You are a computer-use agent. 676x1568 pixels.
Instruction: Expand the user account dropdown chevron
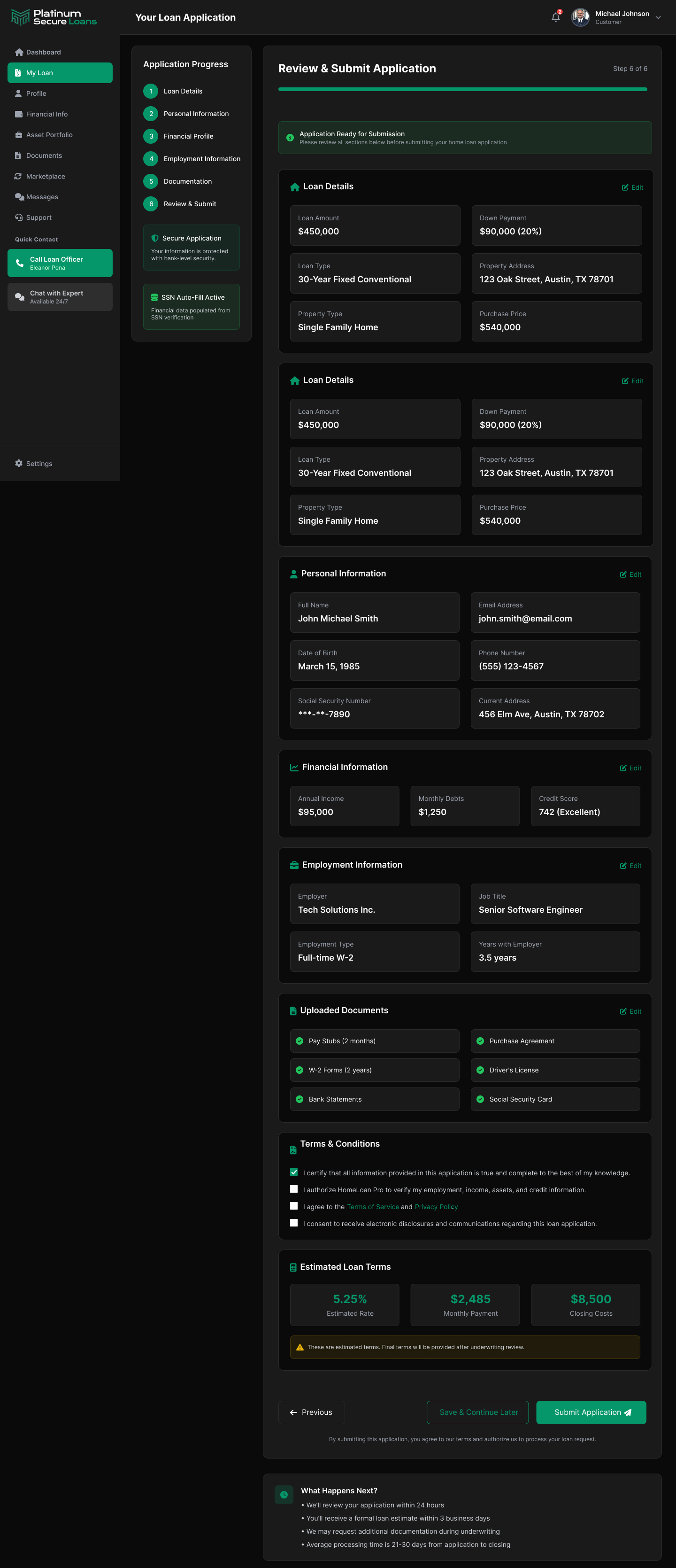[658, 18]
